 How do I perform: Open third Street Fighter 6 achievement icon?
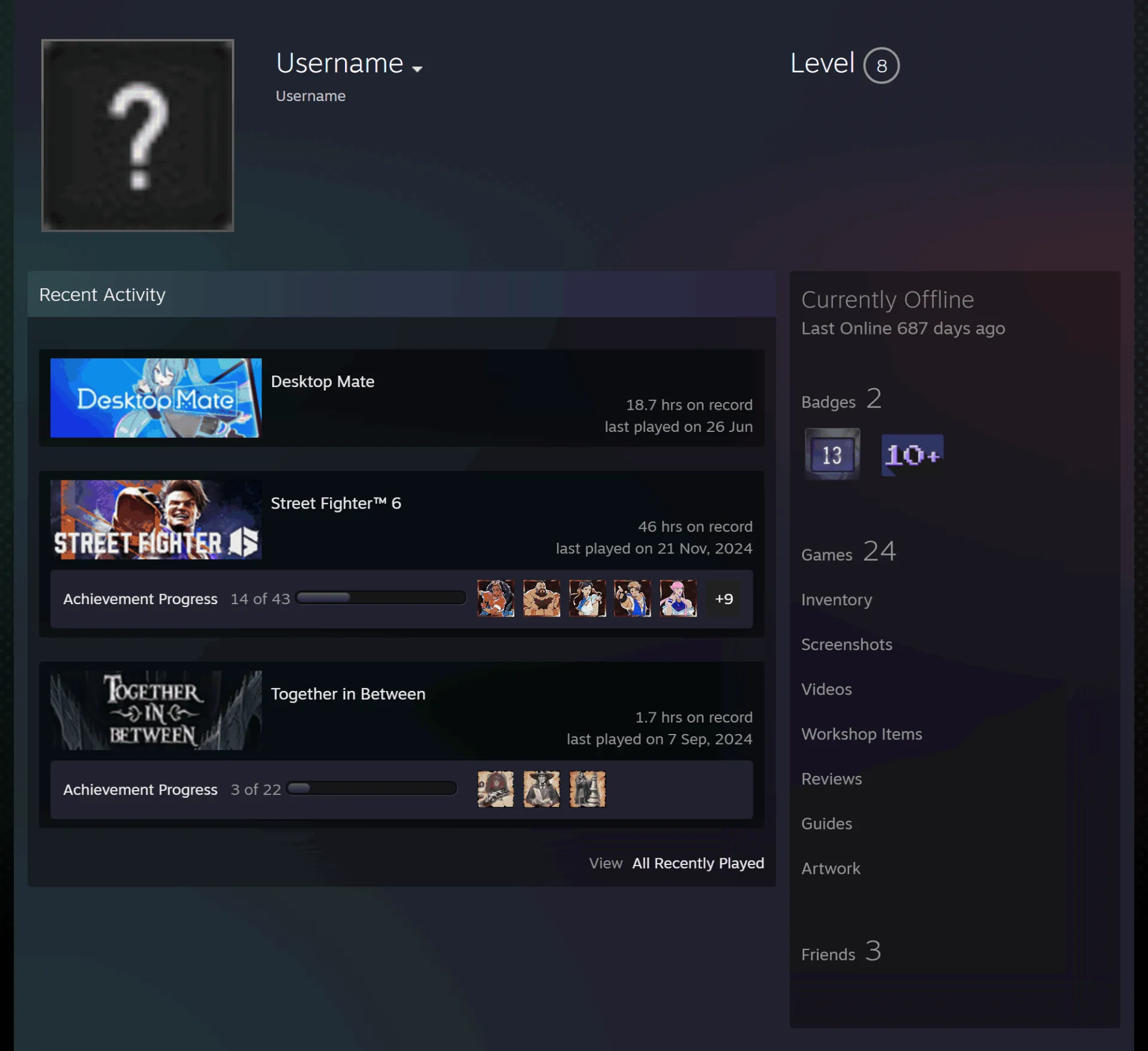587,598
